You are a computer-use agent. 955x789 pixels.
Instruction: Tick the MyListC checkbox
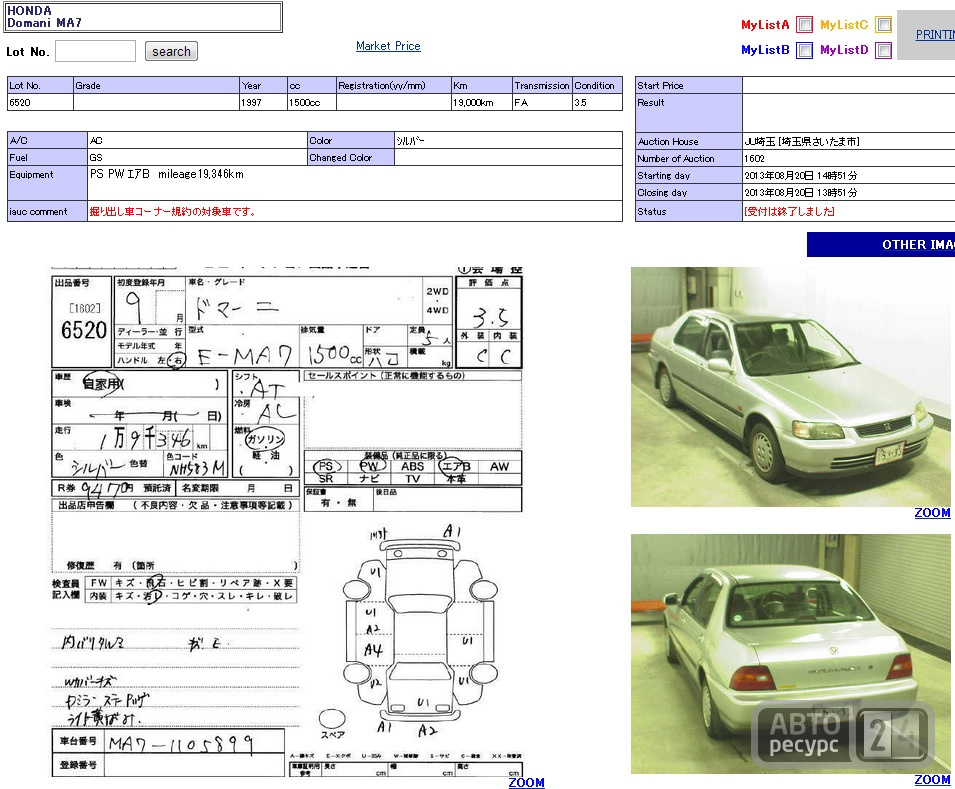883,24
